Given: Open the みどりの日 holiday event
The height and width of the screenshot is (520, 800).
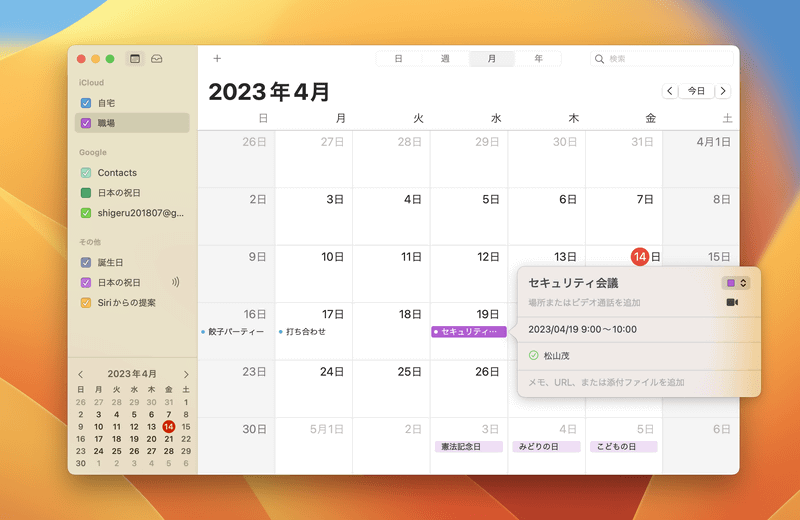Looking at the screenshot, I should [x=546, y=447].
